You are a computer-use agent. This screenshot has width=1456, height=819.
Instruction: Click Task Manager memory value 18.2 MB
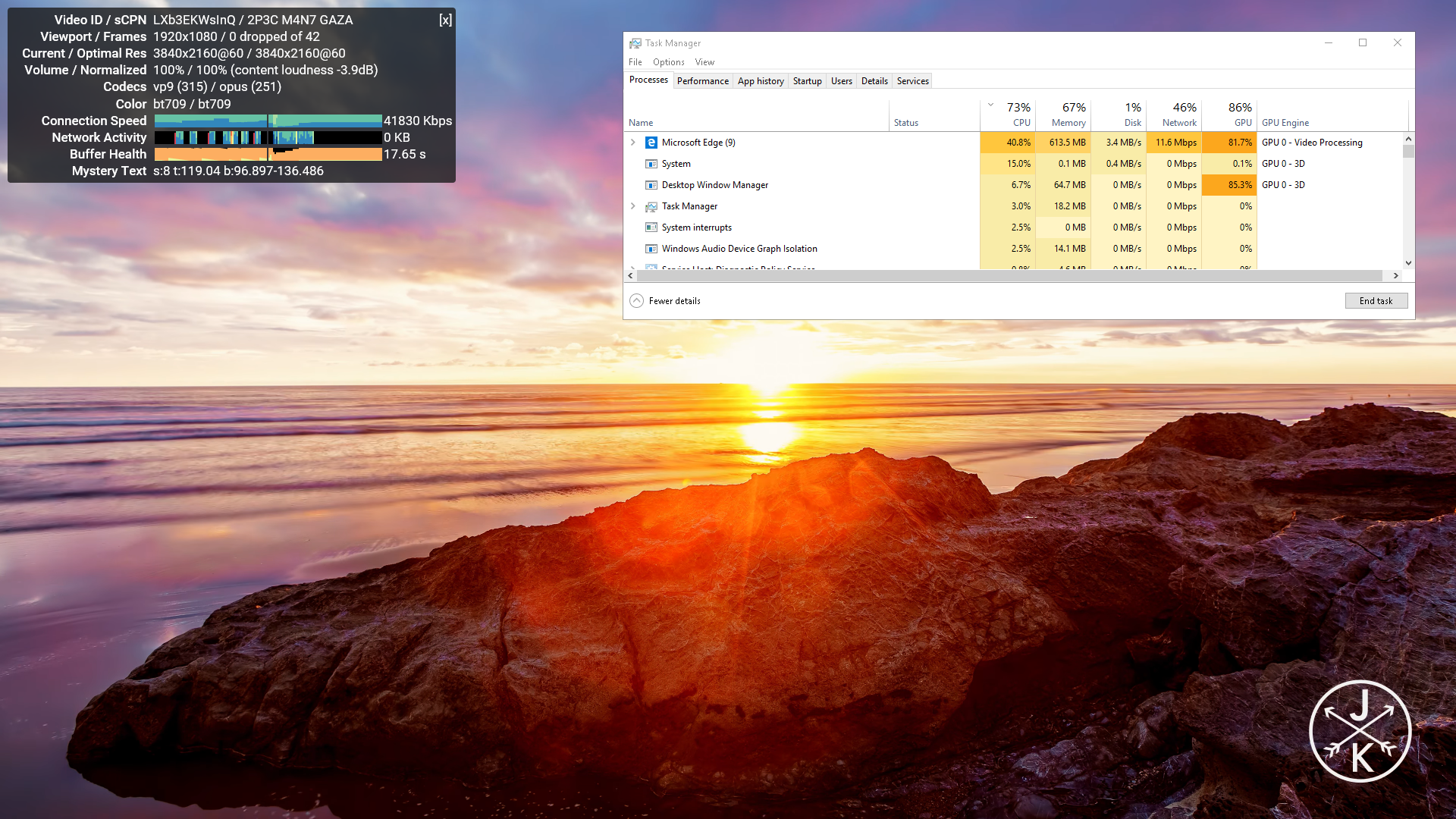[1063, 206]
